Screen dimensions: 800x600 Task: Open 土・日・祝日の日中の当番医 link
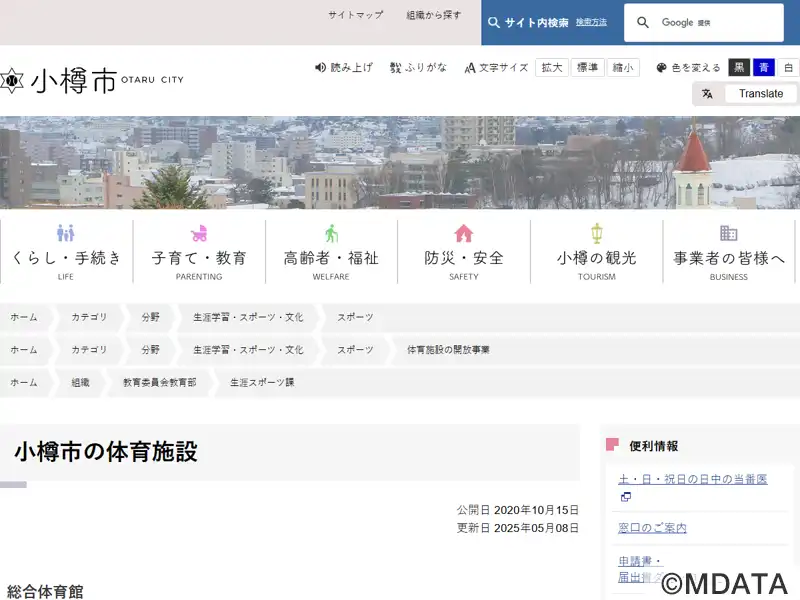(692, 479)
